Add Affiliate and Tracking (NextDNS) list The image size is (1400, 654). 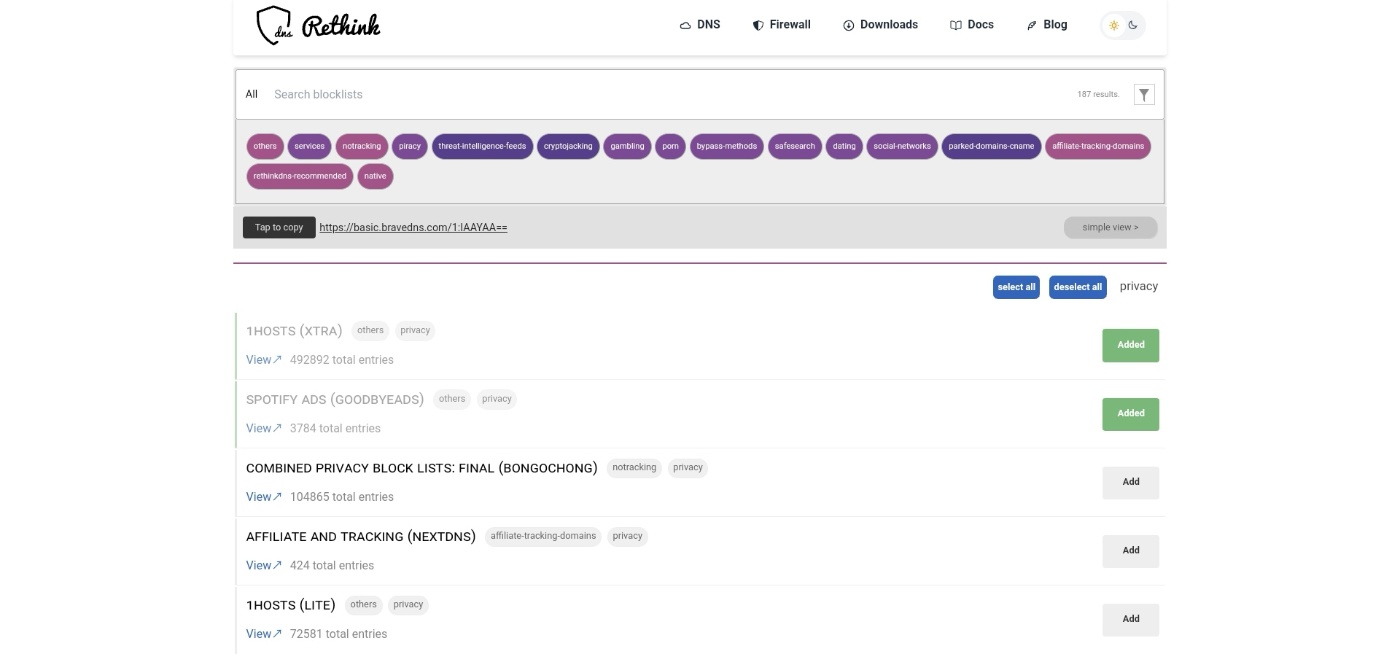(1131, 550)
